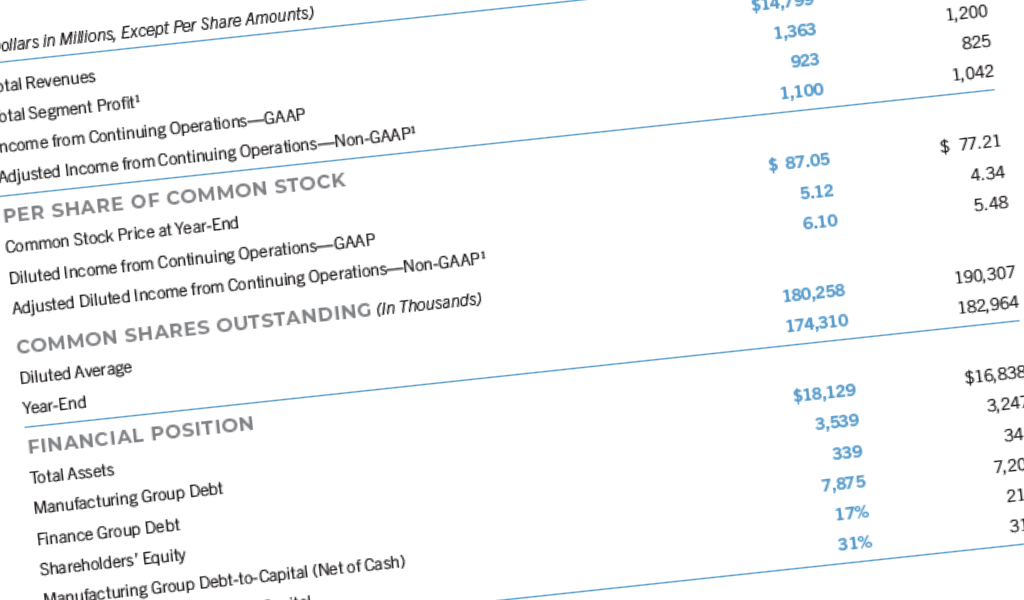Image resolution: width=1024 pixels, height=600 pixels.
Task: Click the blue 180,258 shares value
Action: tap(813, 292)
